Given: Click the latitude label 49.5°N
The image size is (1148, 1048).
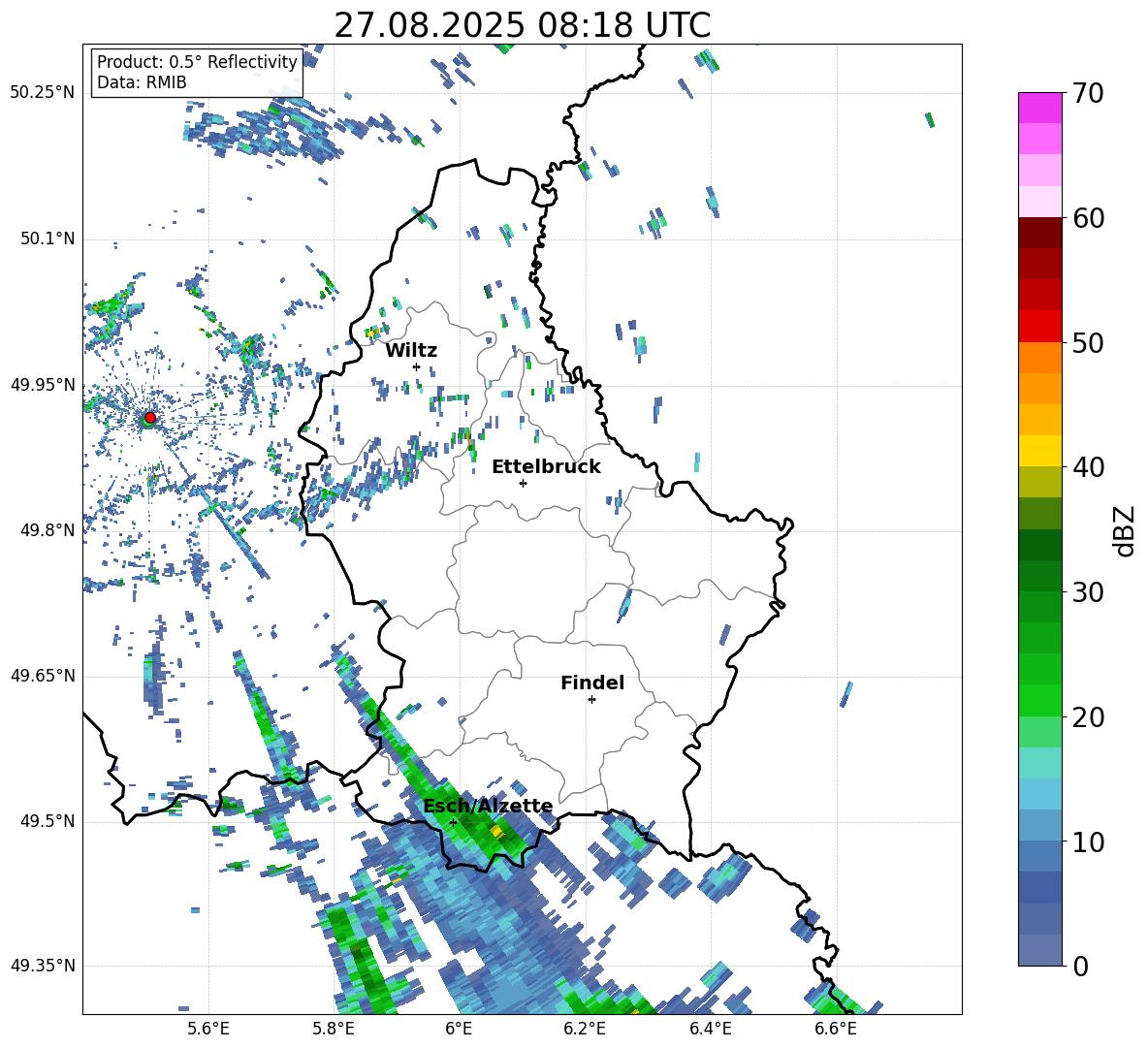Looking at the screenshot, I should click(47, 821).
